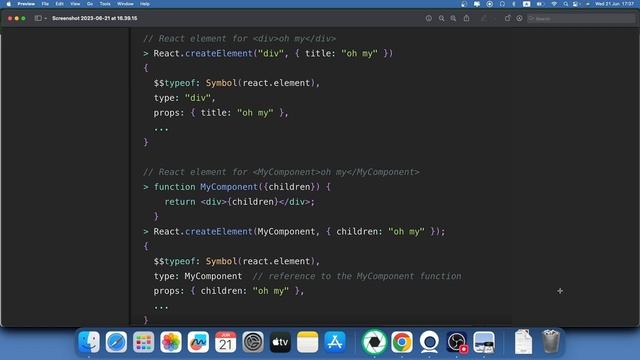
Task: Click the Share icon in Preview toolbar
Action: 466,18
